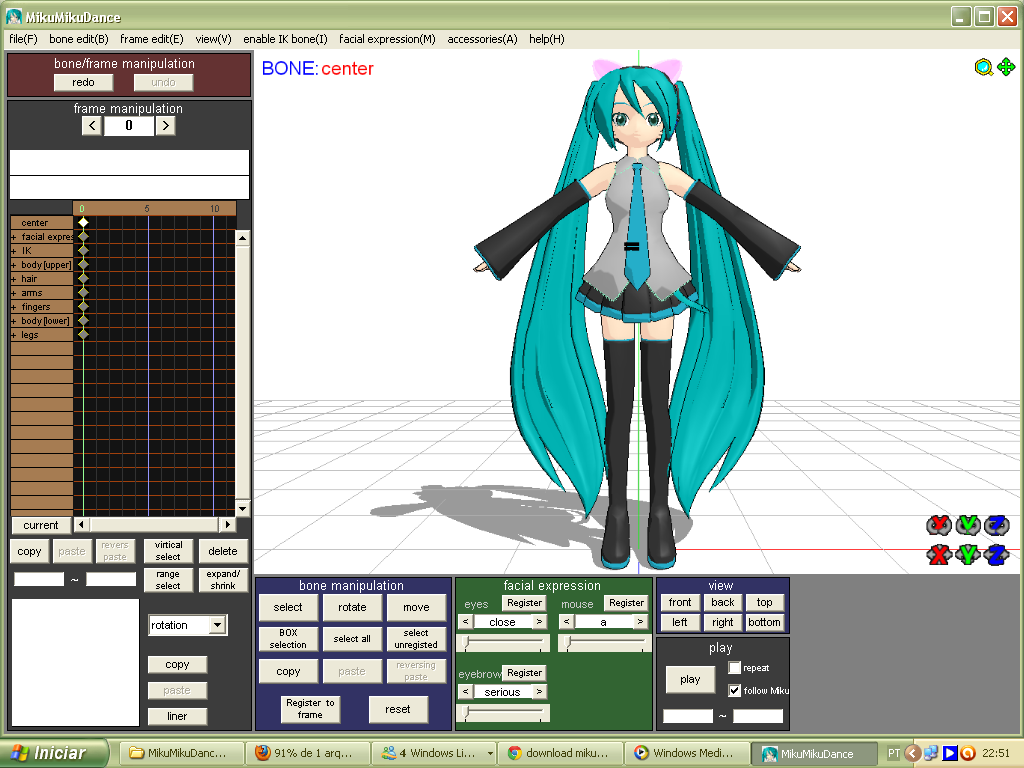This screenshot has width=1024, height=768.
Task: Open the frame edit(E) menu
Action: coord(152,39)
